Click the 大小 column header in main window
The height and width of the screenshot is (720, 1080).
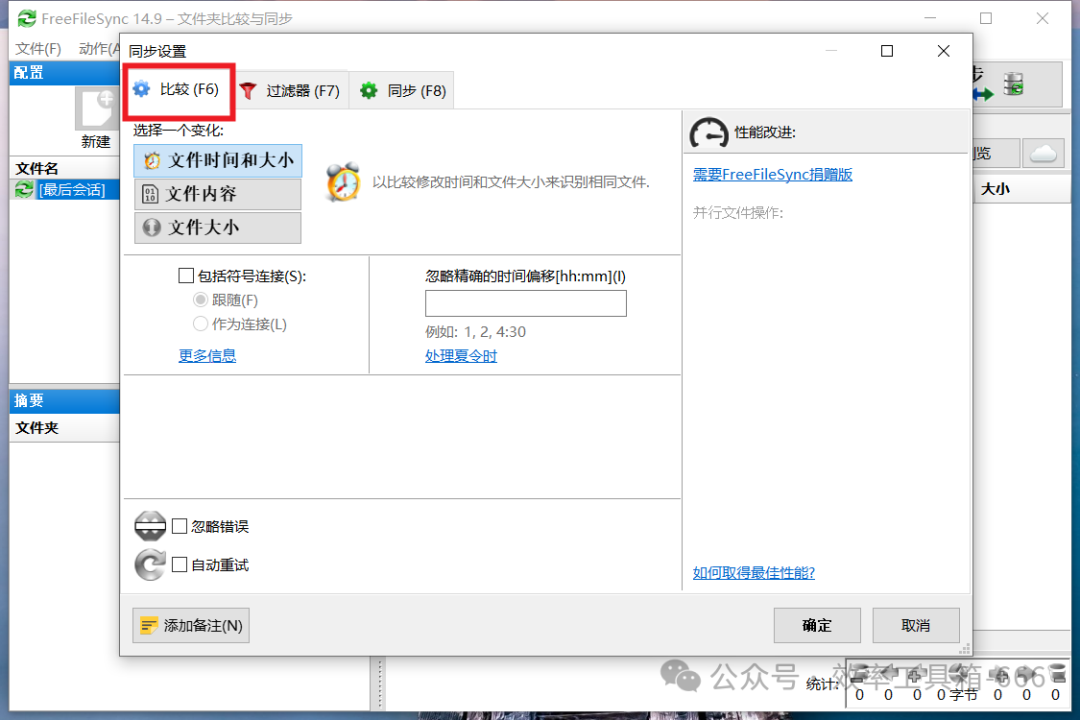pyautogui.click(x=995, y=189)
